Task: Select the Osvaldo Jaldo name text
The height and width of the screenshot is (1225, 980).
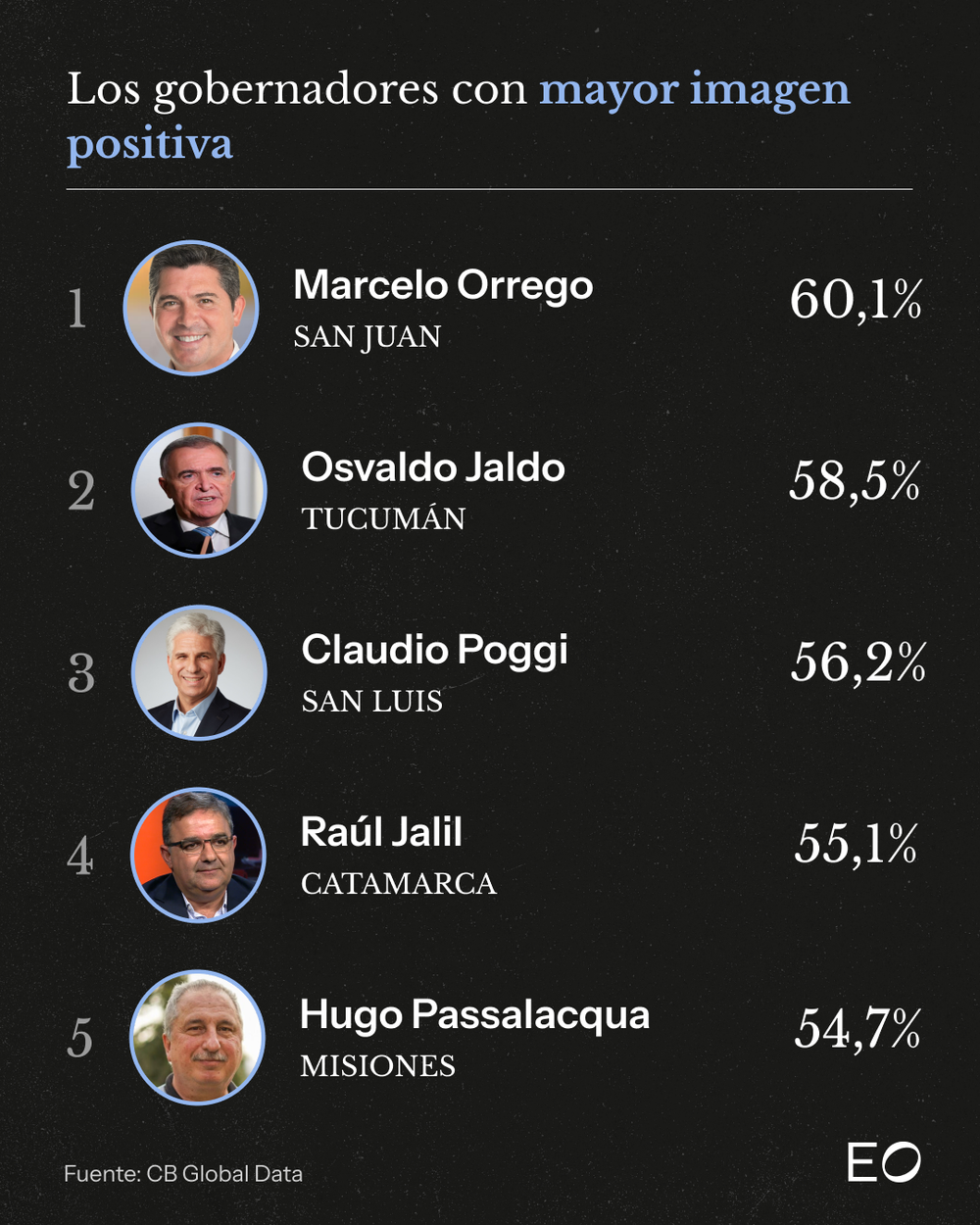Action: click(x=433, y=467)
